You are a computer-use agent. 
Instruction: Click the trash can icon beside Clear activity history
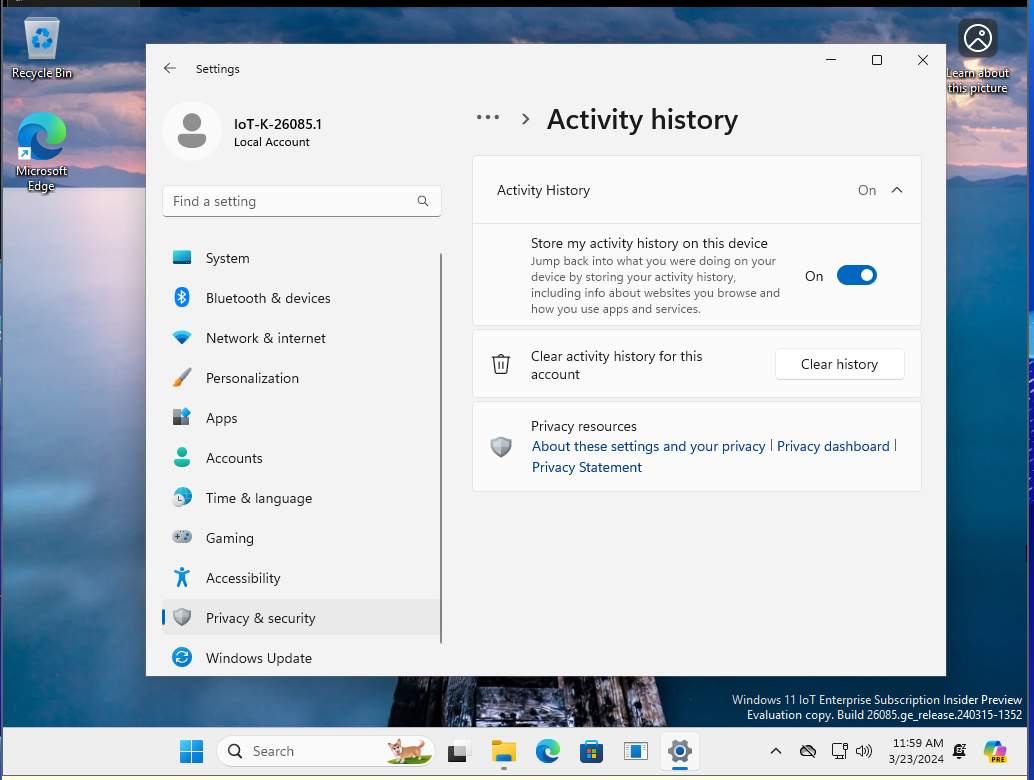[x=501, y=364]
